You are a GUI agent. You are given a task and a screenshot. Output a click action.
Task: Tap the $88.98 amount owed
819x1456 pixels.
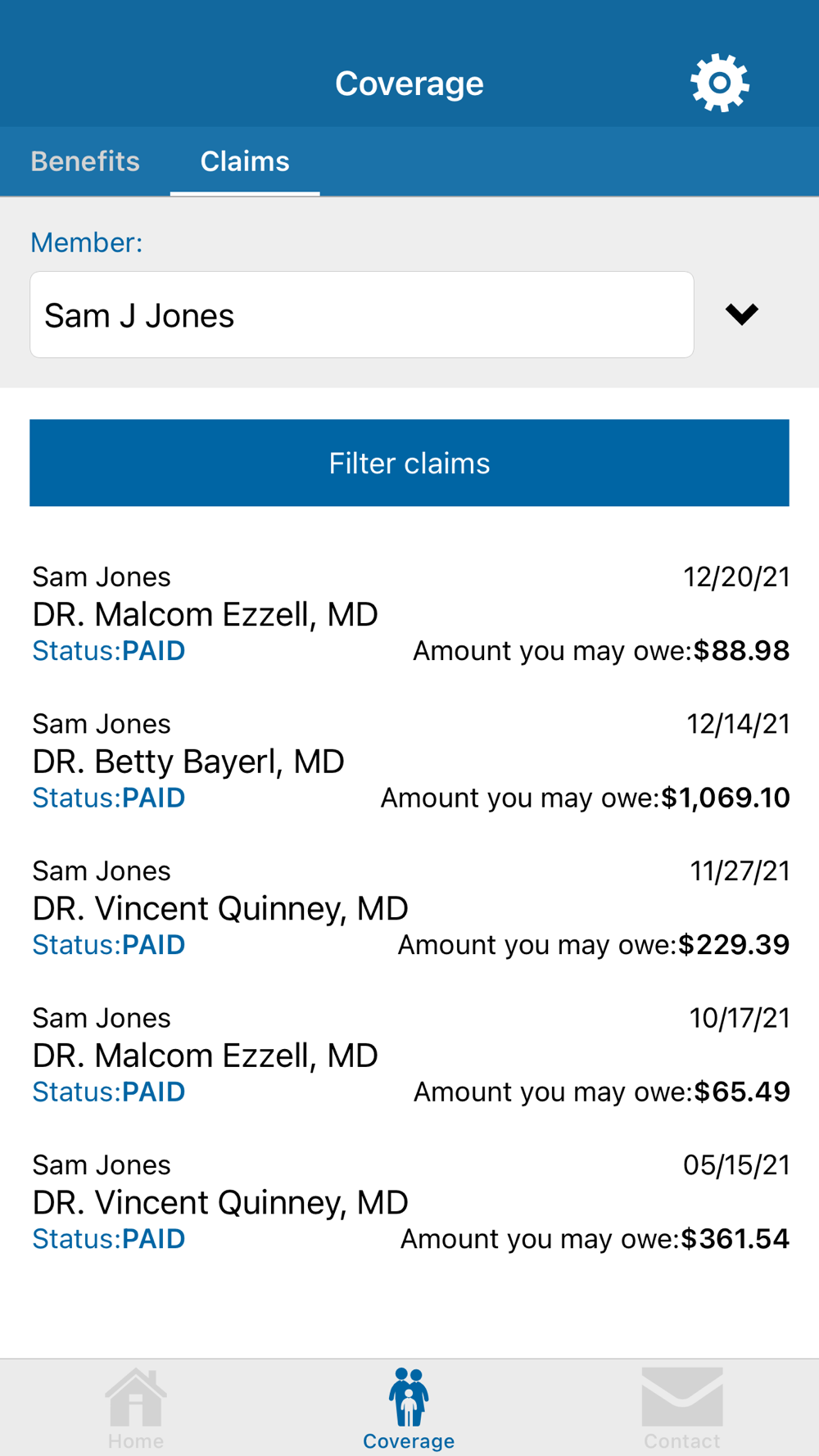click(741, 651)
